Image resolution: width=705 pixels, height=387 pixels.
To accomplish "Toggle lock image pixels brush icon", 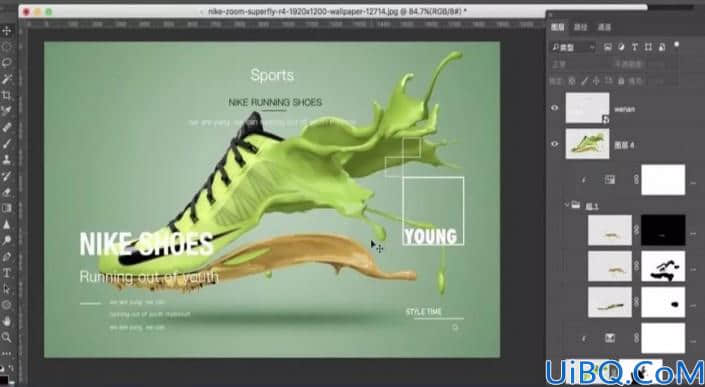I will [584, 81].
